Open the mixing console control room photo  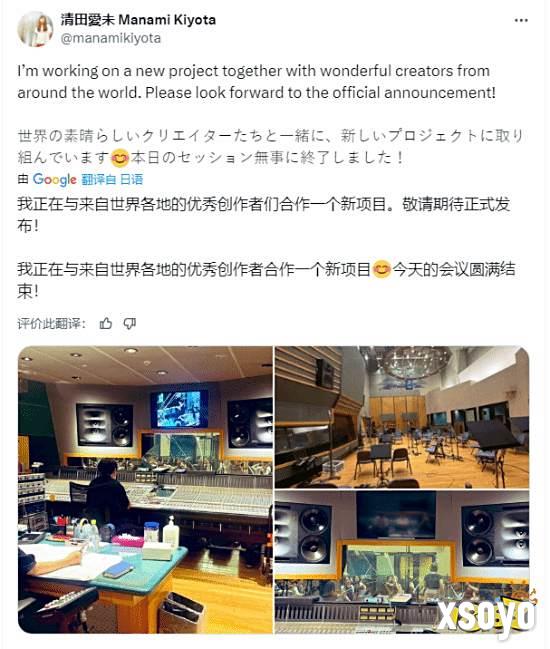pyautogui.click(x=145, y=490)
